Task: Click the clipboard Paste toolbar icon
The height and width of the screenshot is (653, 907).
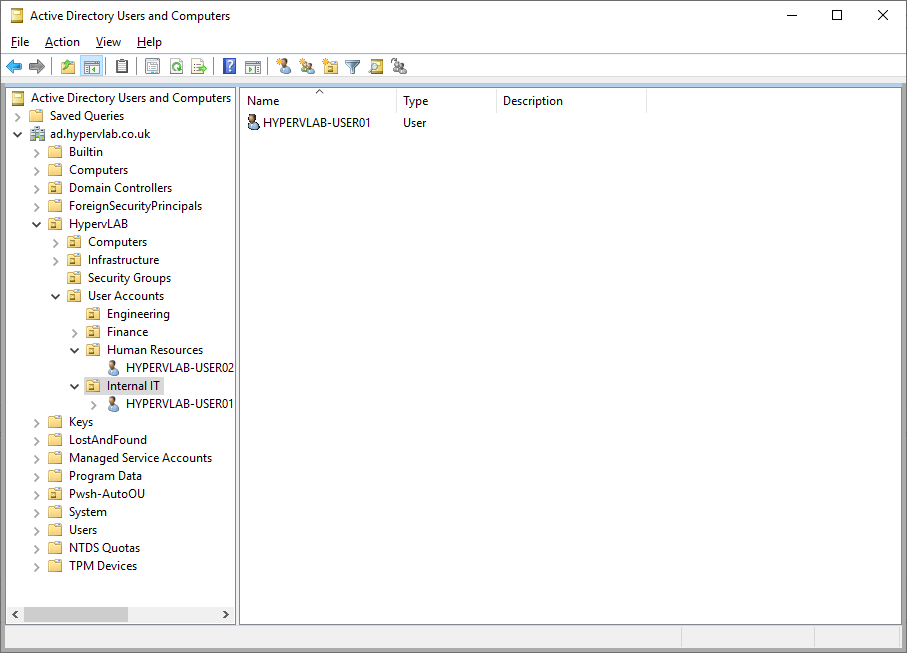Action: point(122,67)
